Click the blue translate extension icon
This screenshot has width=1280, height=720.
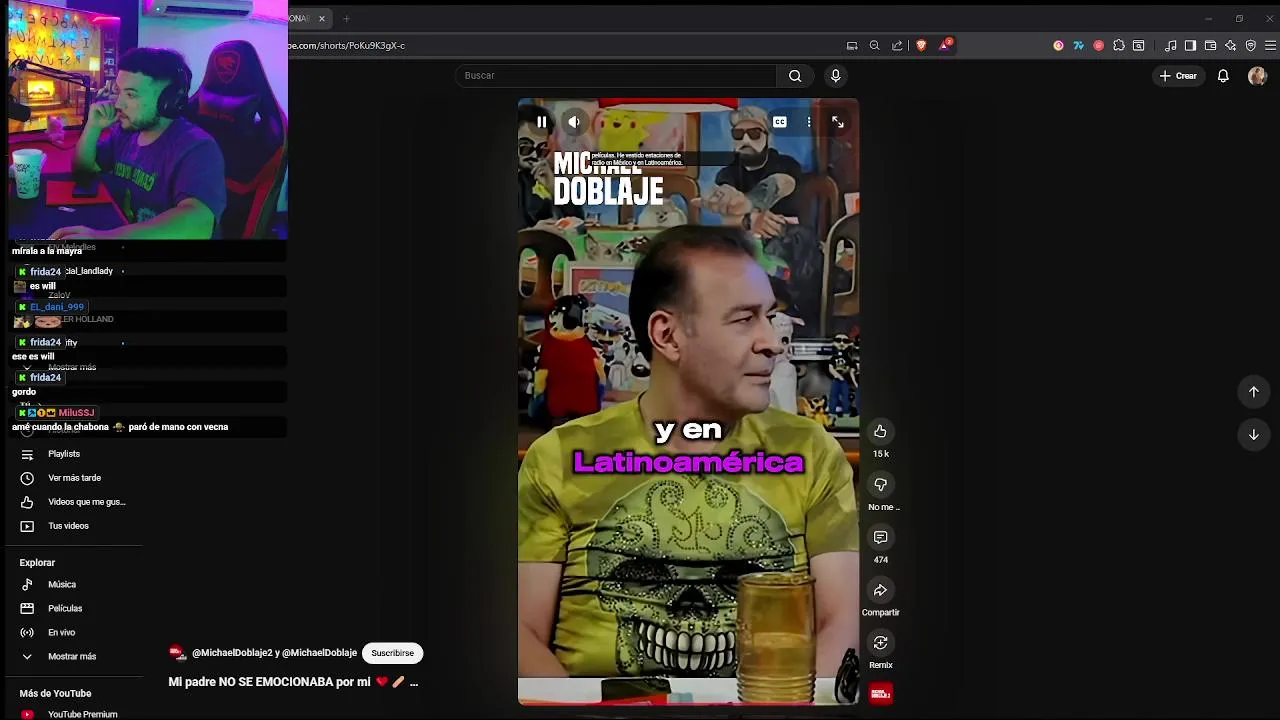pos(1078,45)
